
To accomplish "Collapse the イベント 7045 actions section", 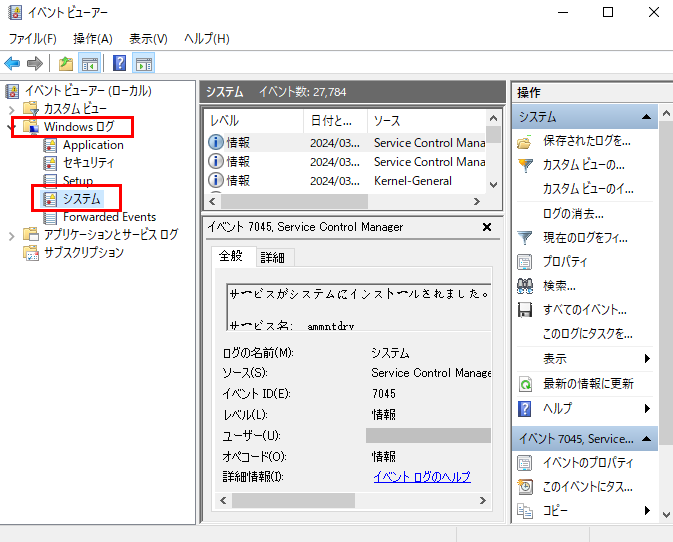I will pos(646,439).
